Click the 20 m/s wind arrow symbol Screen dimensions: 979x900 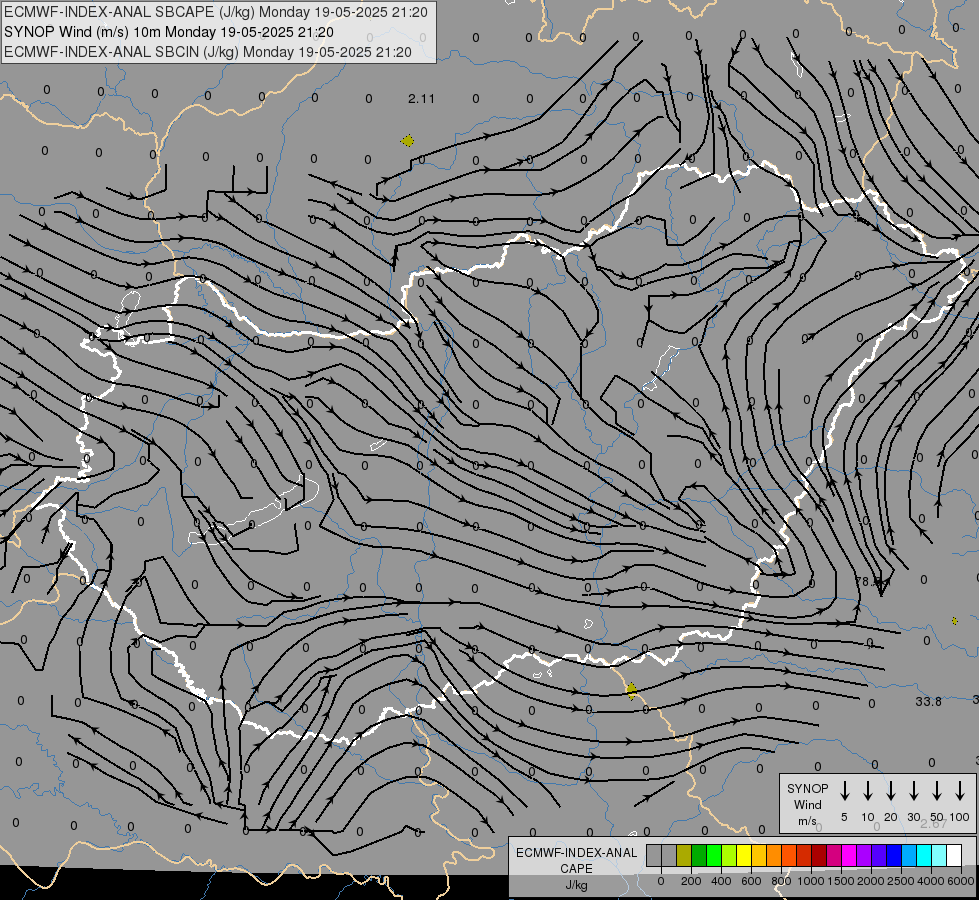coord(891,791)
